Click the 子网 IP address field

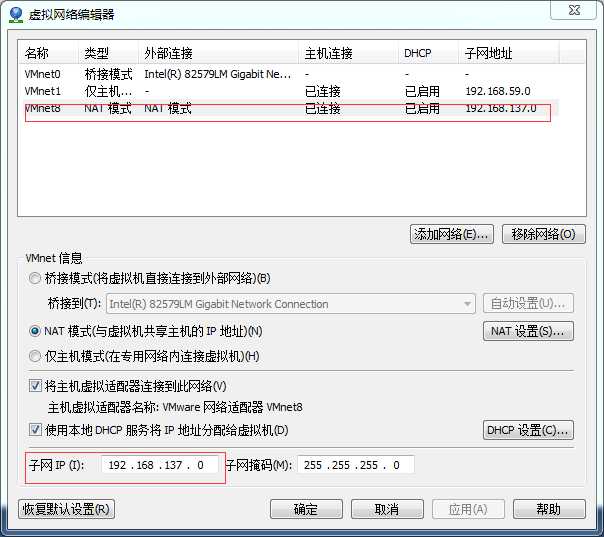tap(159, 465)
